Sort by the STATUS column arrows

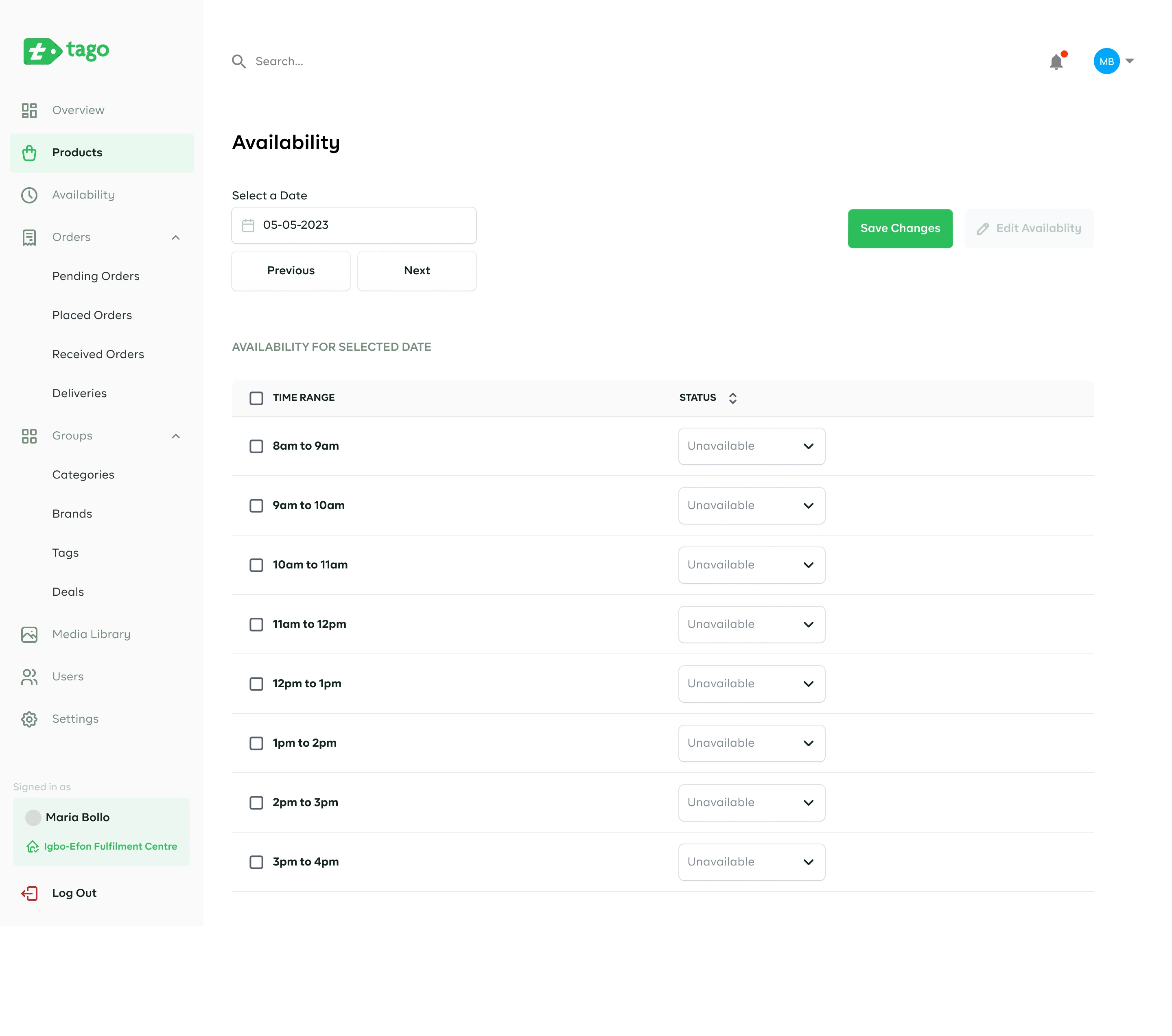(x=732, y=398)
